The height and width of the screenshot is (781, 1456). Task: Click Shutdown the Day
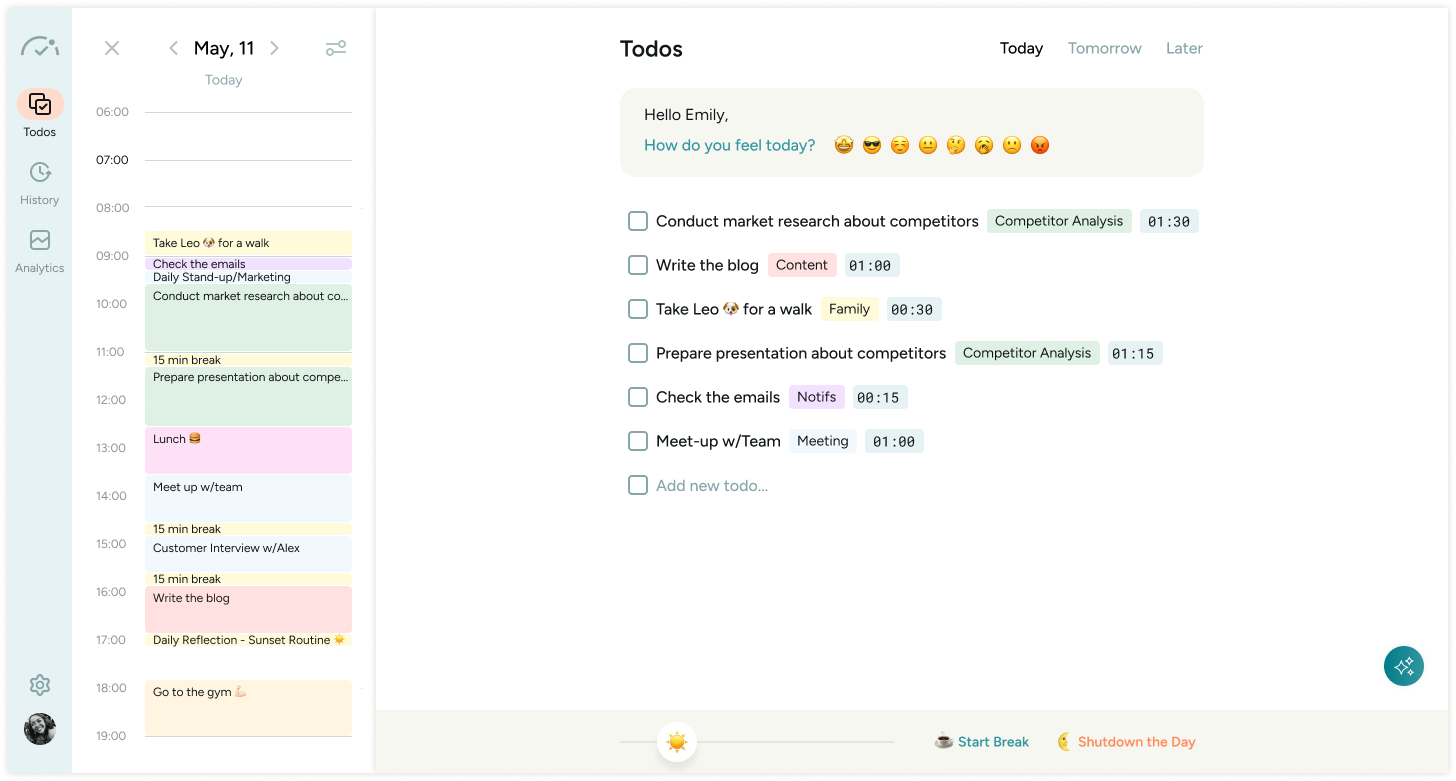tap(1137, 741)
